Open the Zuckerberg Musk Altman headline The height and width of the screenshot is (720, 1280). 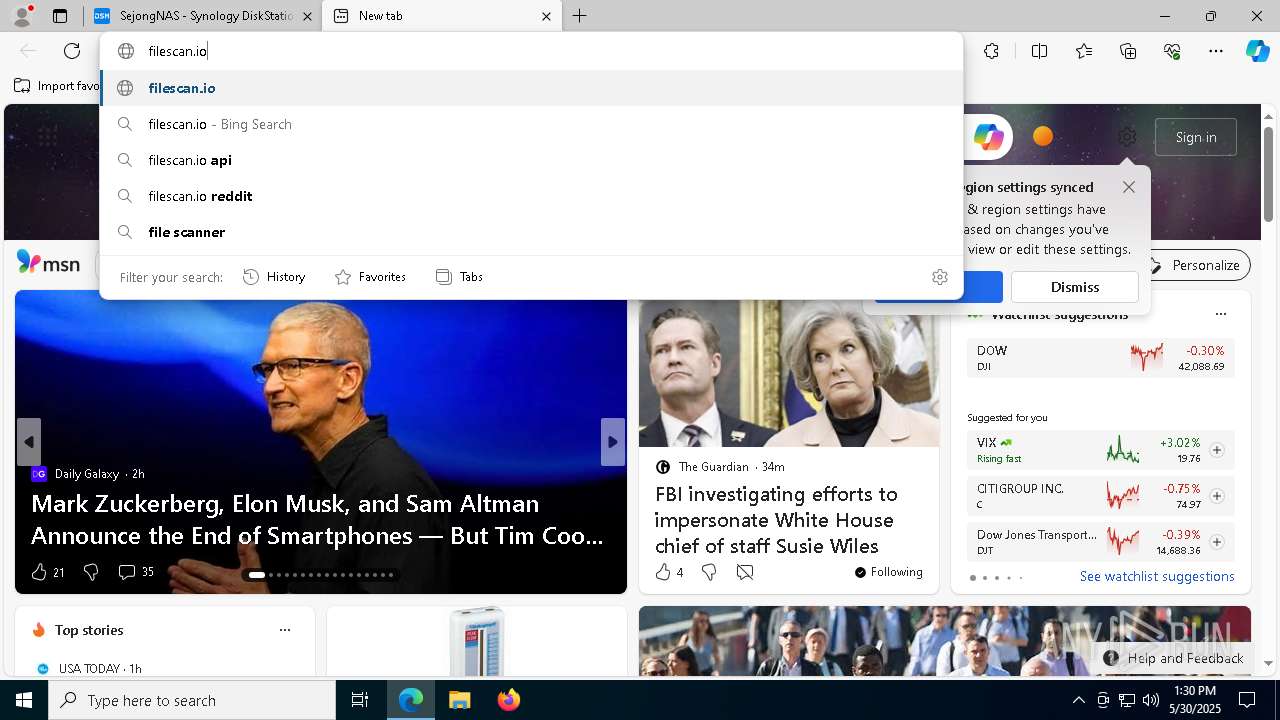click(x=317, y=519)
